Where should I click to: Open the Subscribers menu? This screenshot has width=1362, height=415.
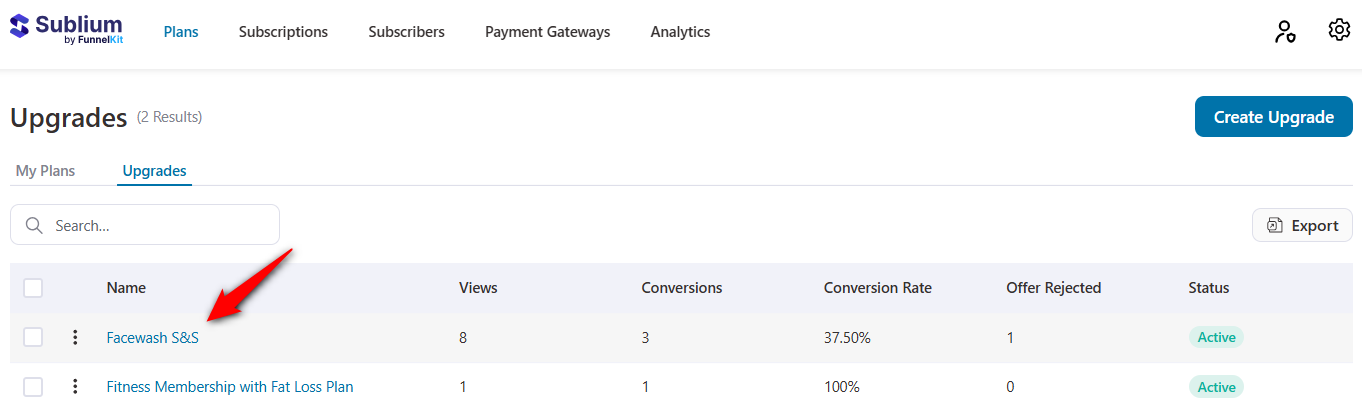(x=406, y=32)
